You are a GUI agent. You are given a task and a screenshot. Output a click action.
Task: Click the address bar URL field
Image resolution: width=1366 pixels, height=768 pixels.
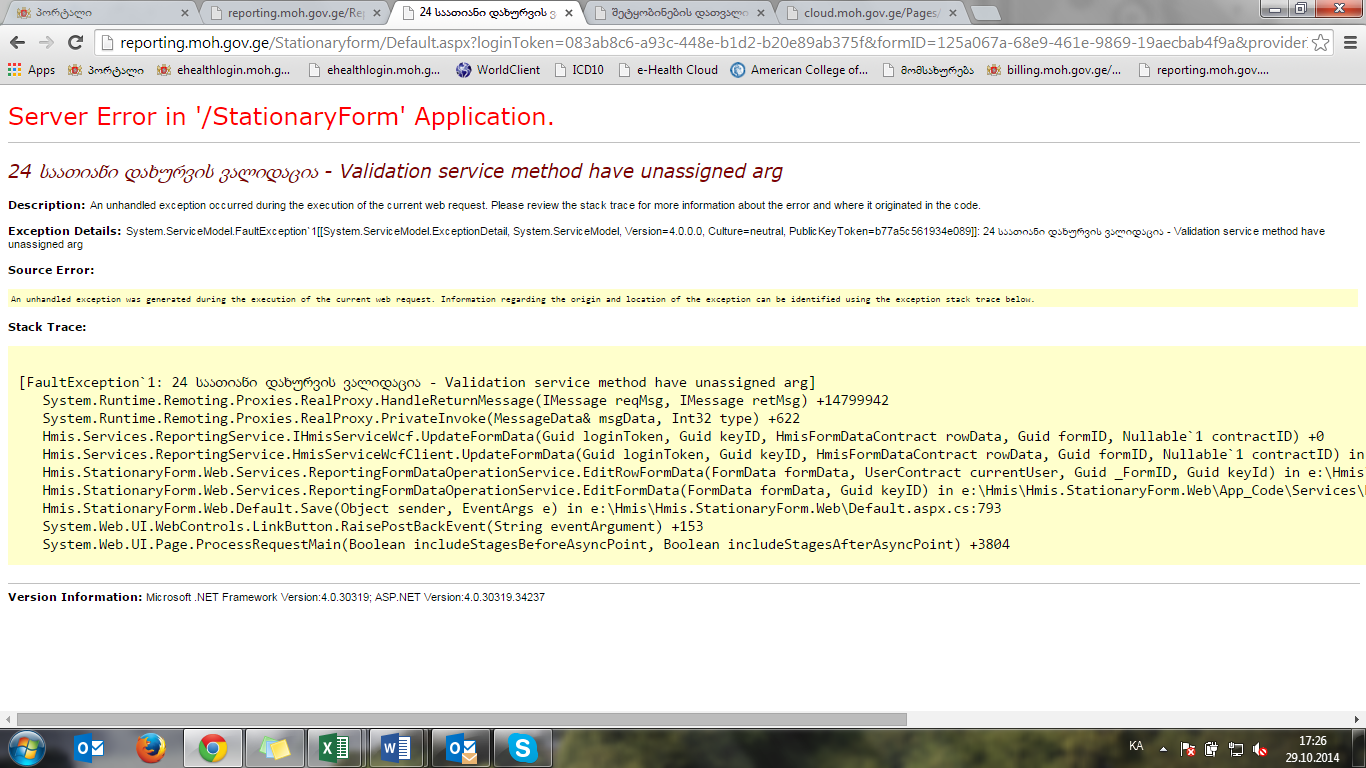click(x=700, y=43)
